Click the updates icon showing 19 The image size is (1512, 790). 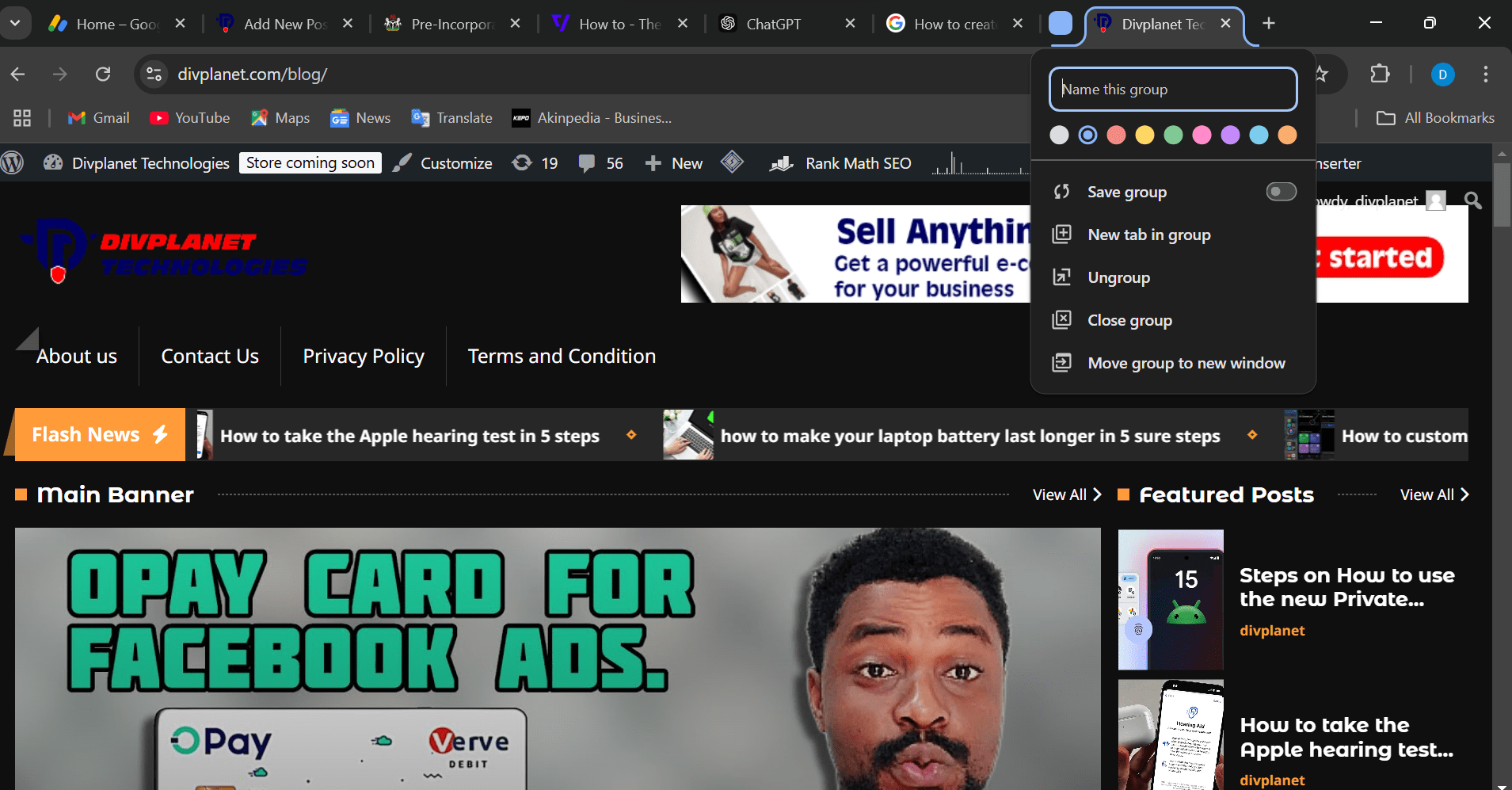pos(523,162)
